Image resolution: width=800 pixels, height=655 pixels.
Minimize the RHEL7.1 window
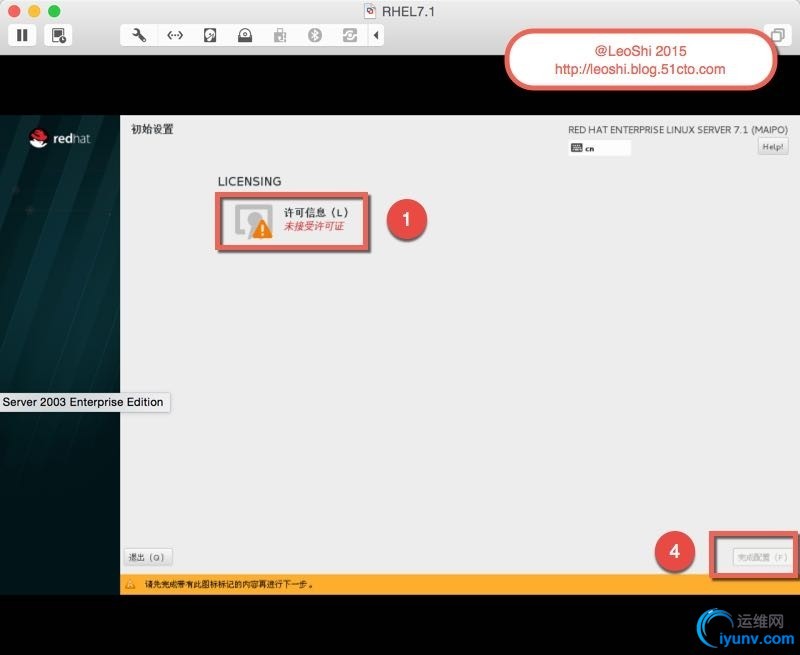point(34,11)
